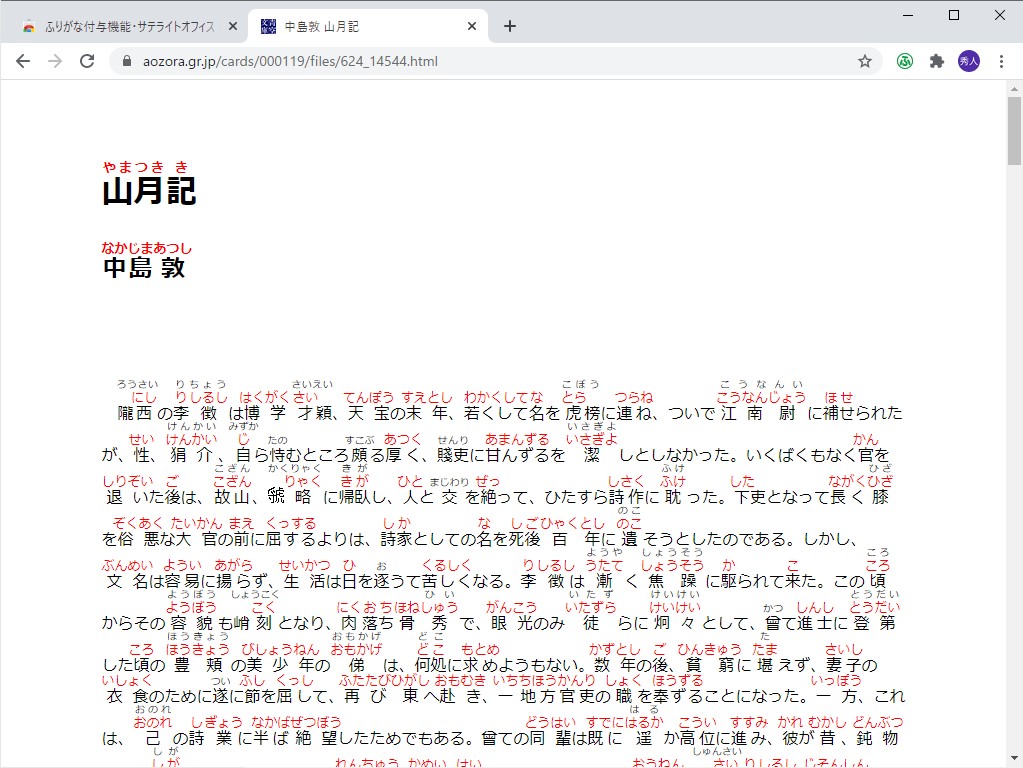
Task: Open the extensions puzzle-piece menu
Action: [936, 61]
